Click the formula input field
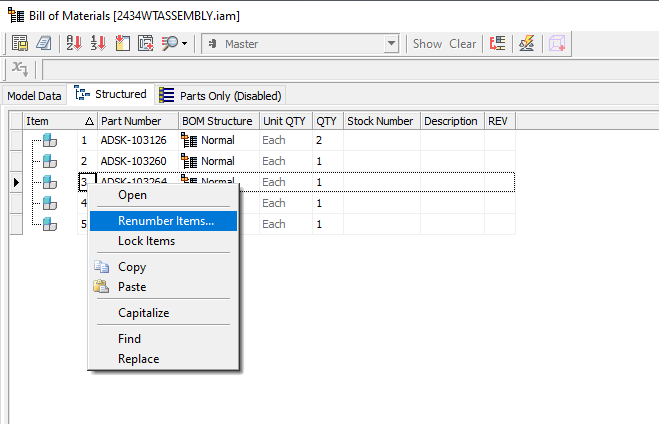The height and width of the screenshot is (424, 659). [350, 69]
